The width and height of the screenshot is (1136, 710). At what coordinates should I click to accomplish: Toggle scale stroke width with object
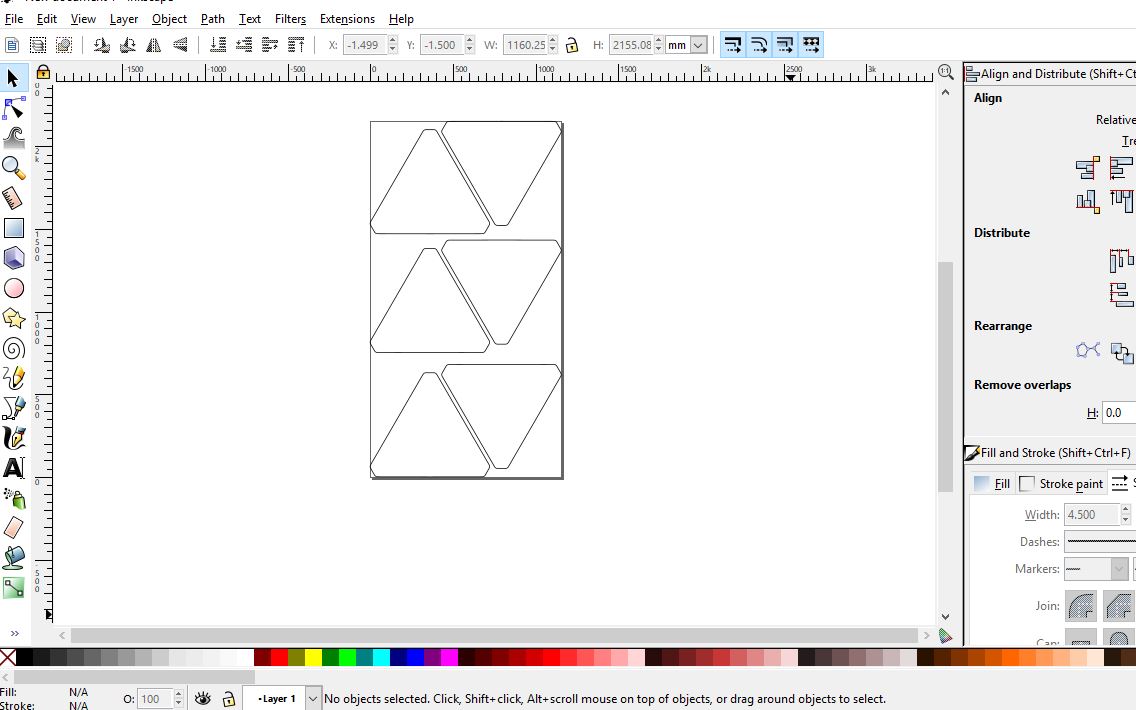point(733,45)
